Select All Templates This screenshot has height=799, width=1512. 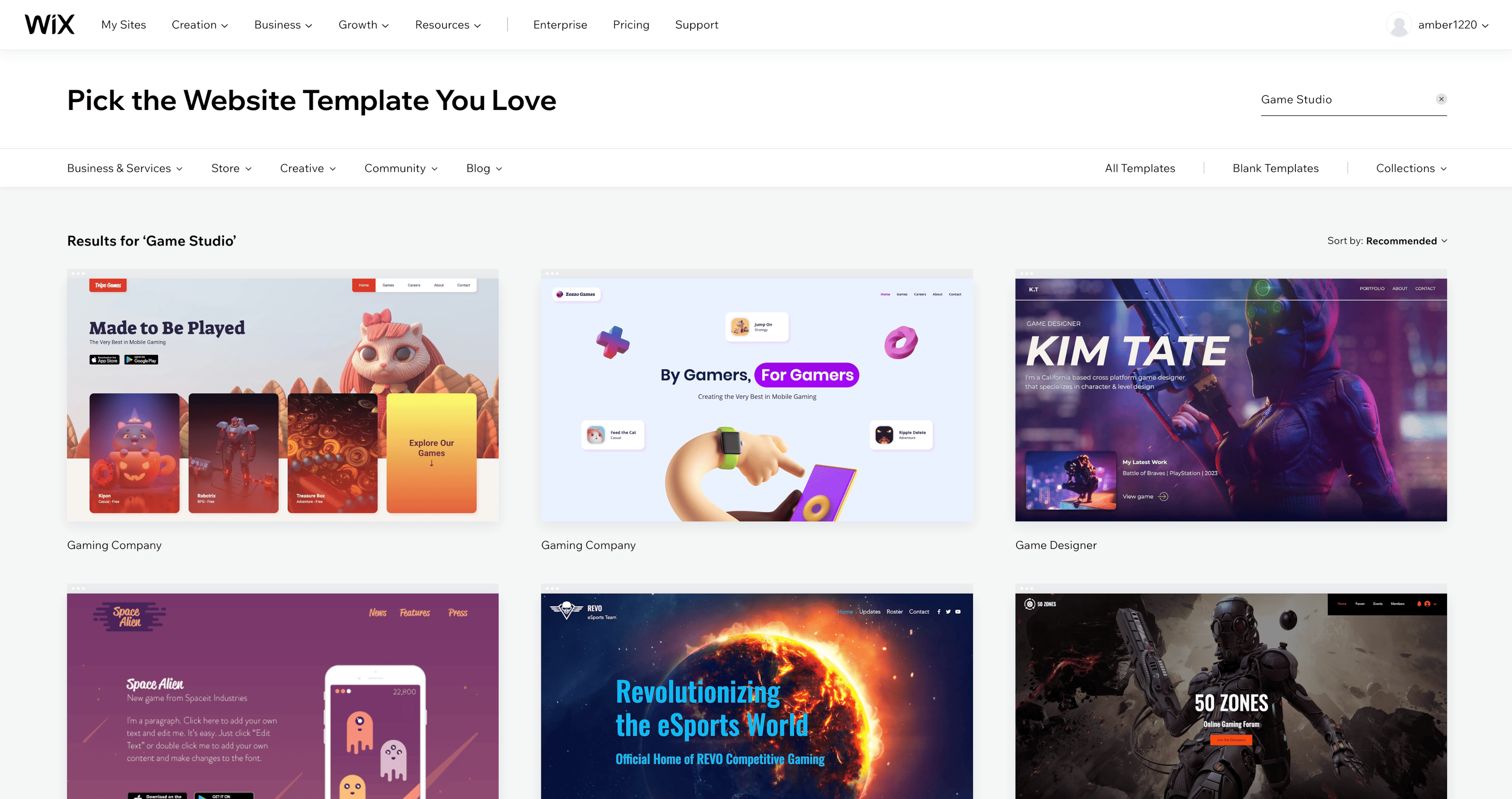1140,169
